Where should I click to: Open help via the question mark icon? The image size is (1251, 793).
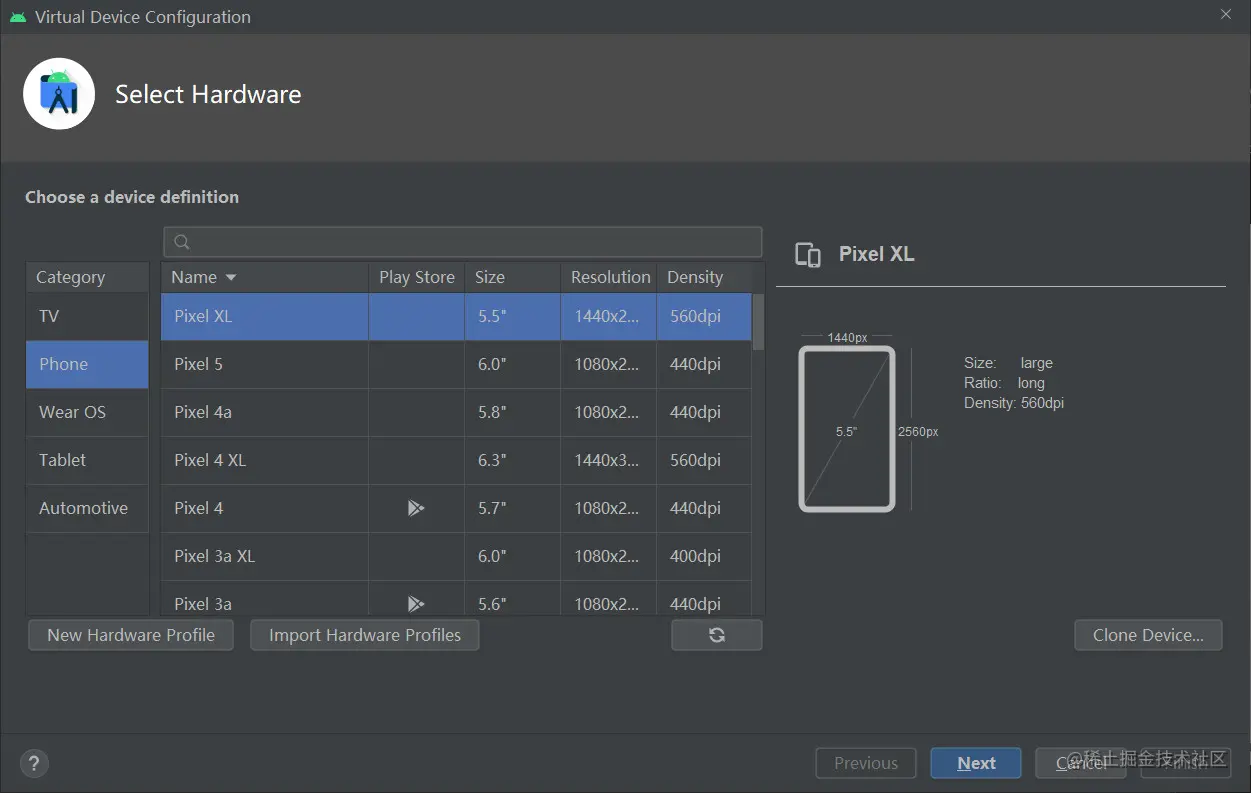click(x=34, y=763)
